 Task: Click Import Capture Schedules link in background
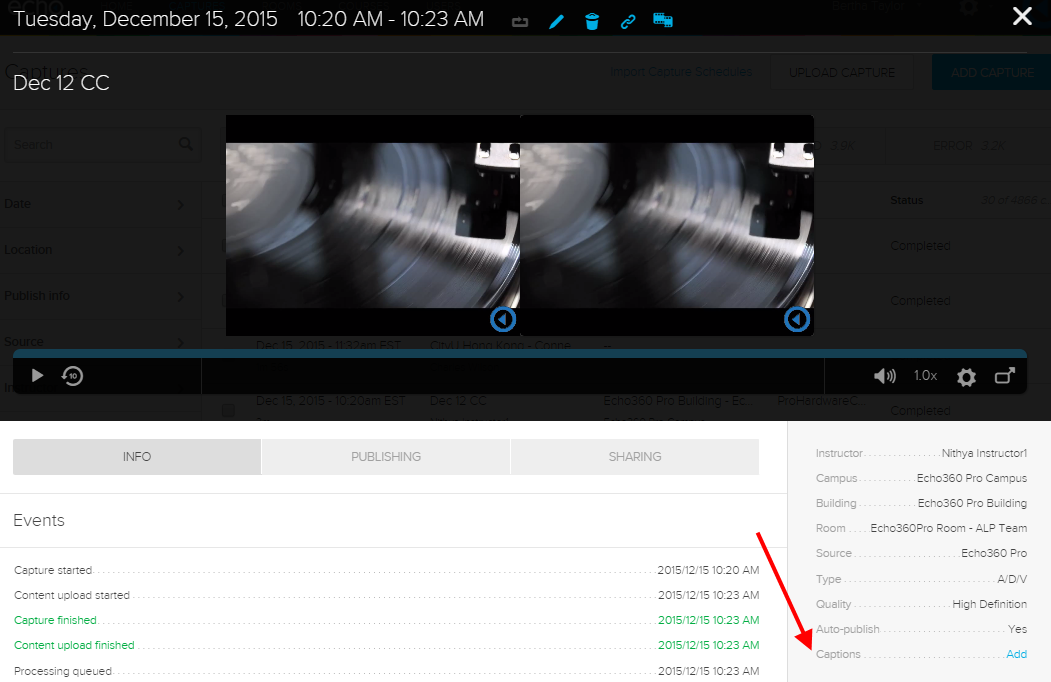681,72
